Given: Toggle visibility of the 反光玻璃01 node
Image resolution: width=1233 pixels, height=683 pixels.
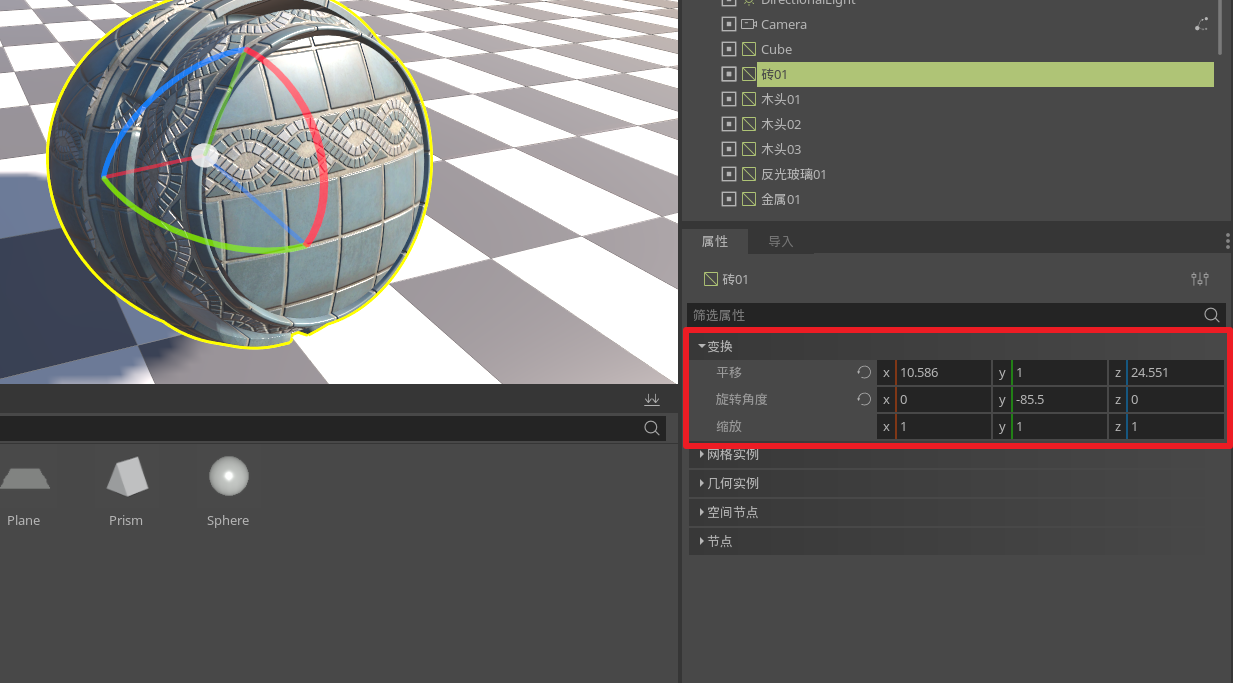Looking at the screenshot, I should [x=728, y=174].
